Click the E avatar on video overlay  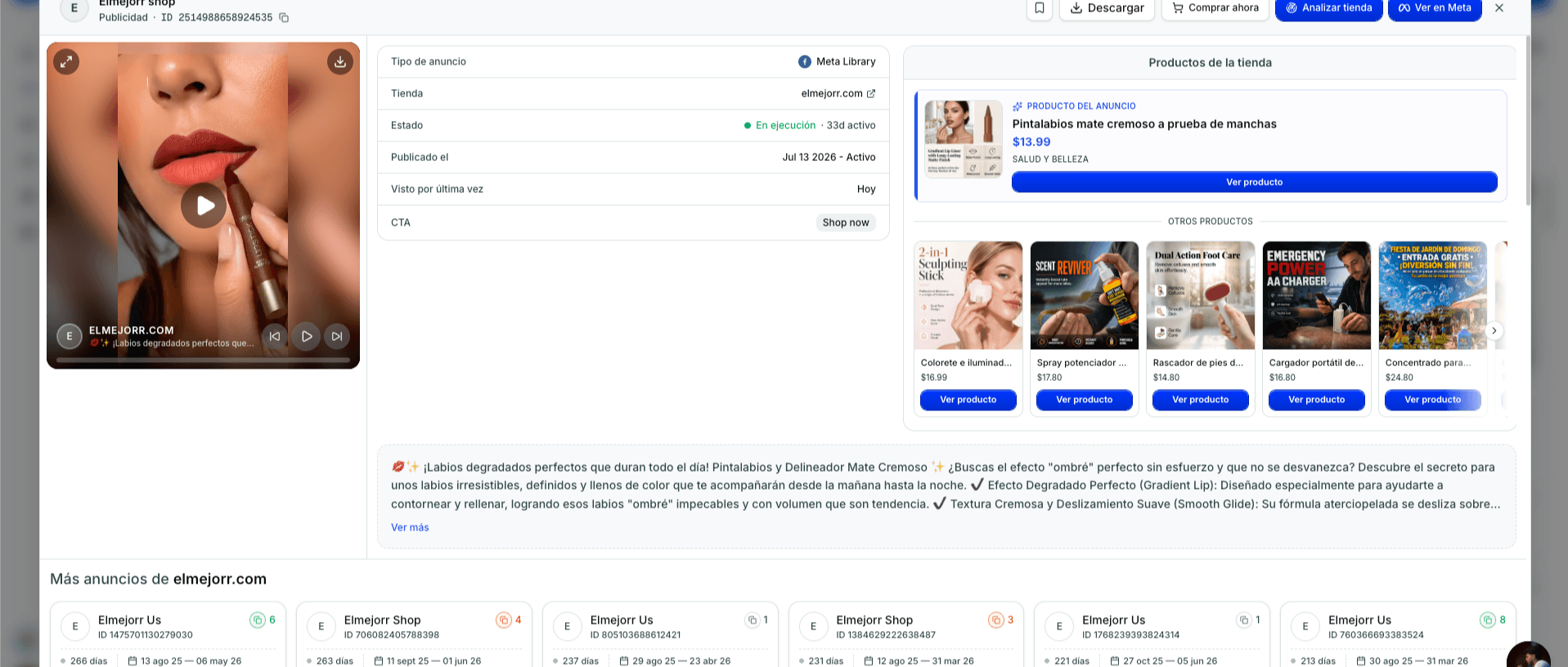pos(70,336)
